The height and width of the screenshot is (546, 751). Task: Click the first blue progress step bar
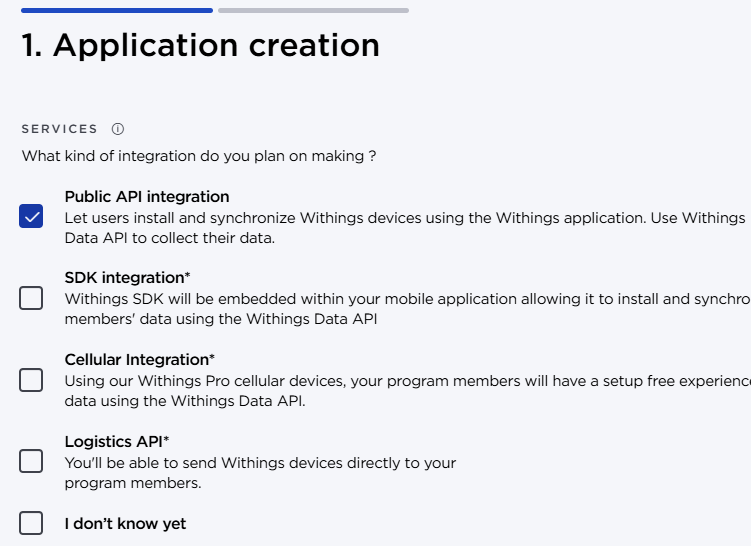point(117,10)
